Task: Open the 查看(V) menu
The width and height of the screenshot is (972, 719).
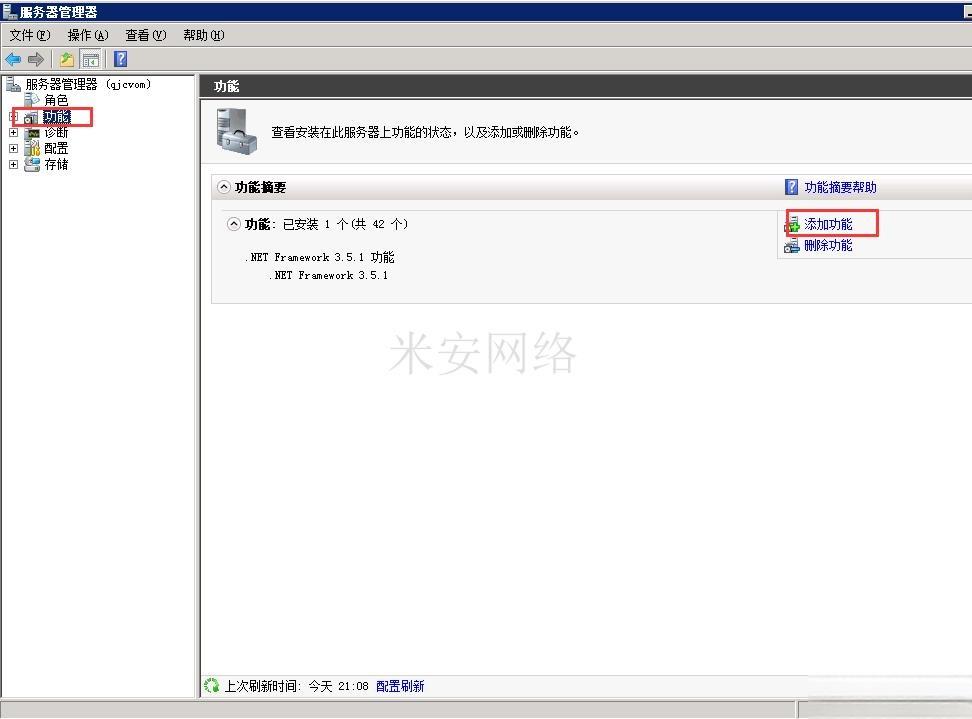Action: [146, 35]
